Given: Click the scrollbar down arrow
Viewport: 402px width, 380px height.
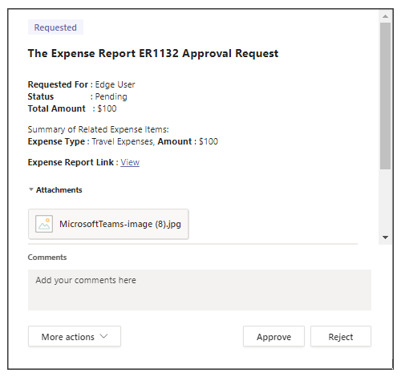Looking at the screenshot, I should click(385, 237).
